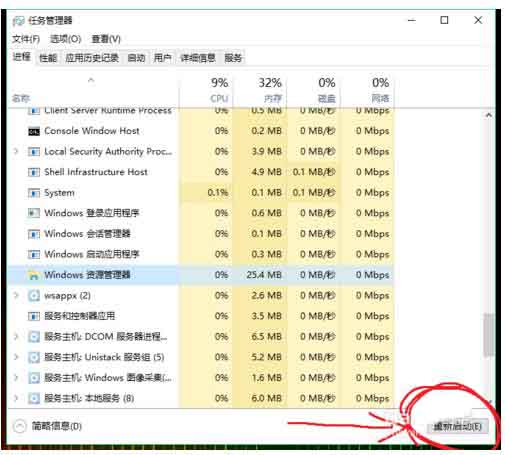505x455 pixels.
Task: Click the Windows 资源管理器 folder icon
Action: [x=34, y=275]
